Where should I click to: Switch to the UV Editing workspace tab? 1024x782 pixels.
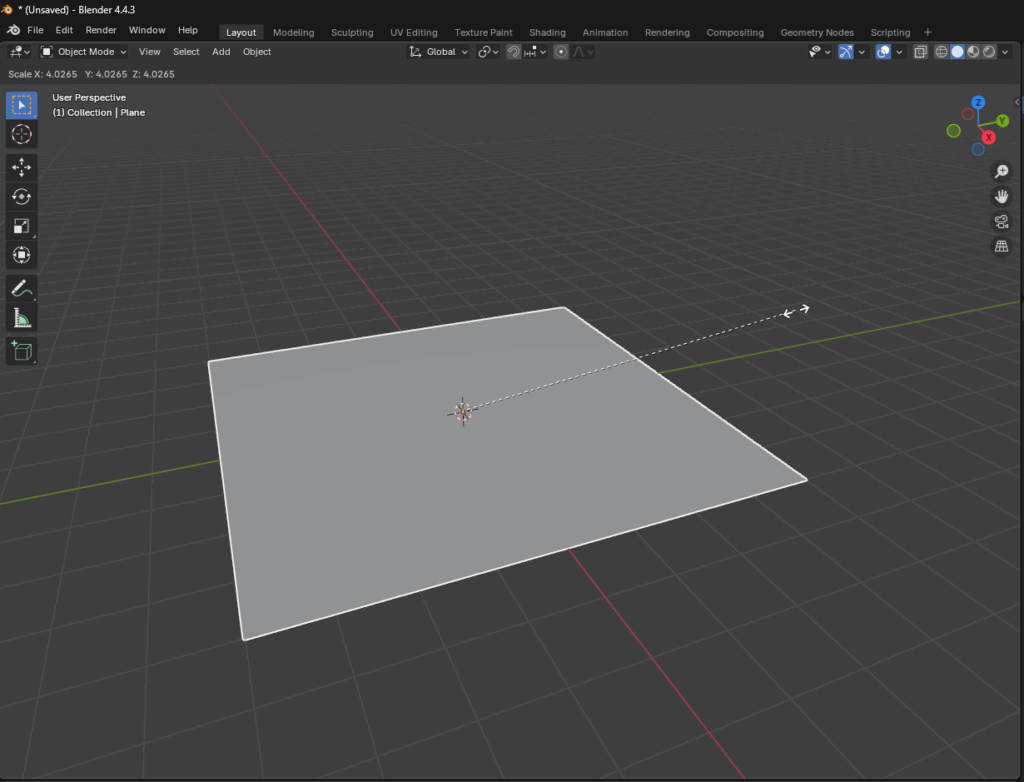coord(413,33)
